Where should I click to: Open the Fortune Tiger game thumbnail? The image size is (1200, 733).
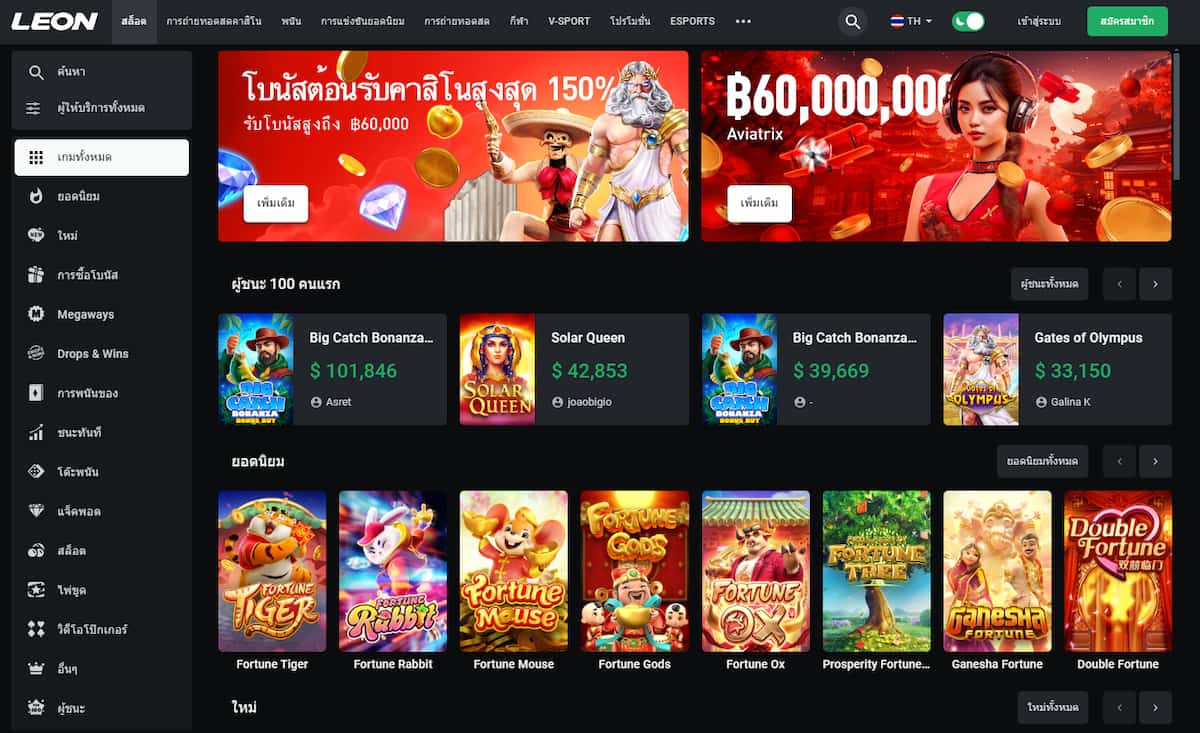272,571
